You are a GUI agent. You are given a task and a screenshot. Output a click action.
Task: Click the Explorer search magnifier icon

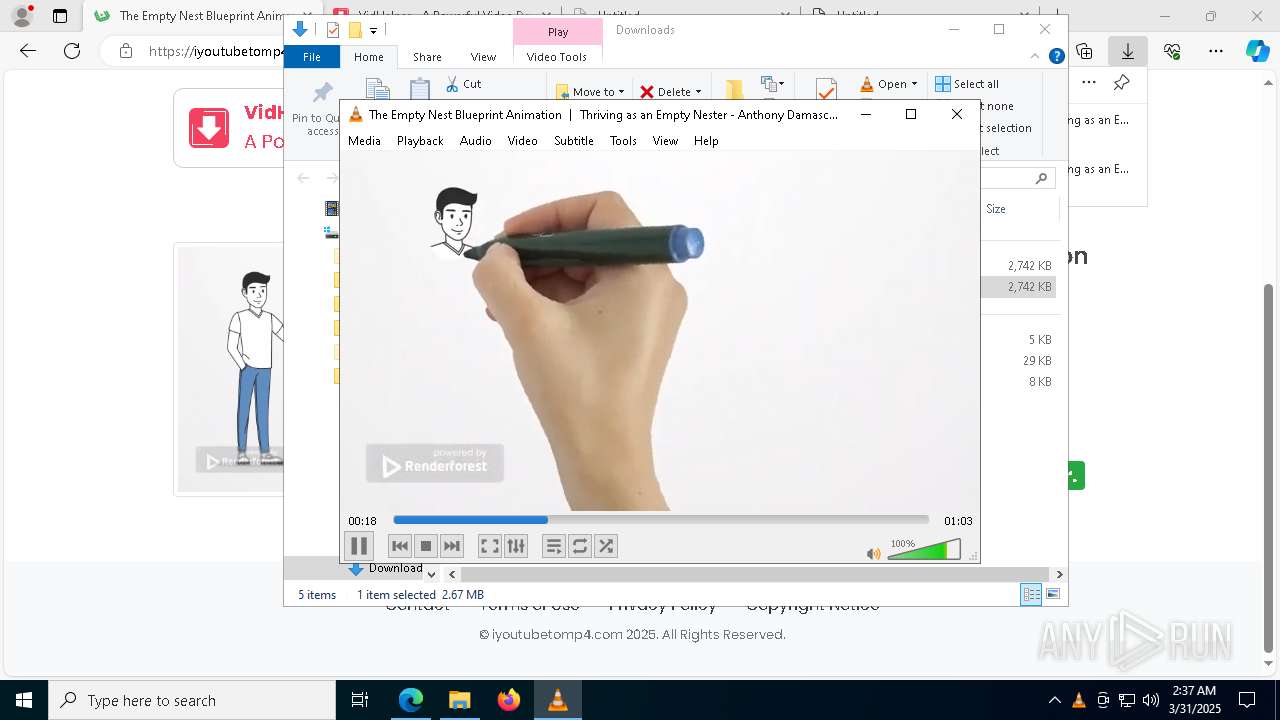coord(1041,178)
